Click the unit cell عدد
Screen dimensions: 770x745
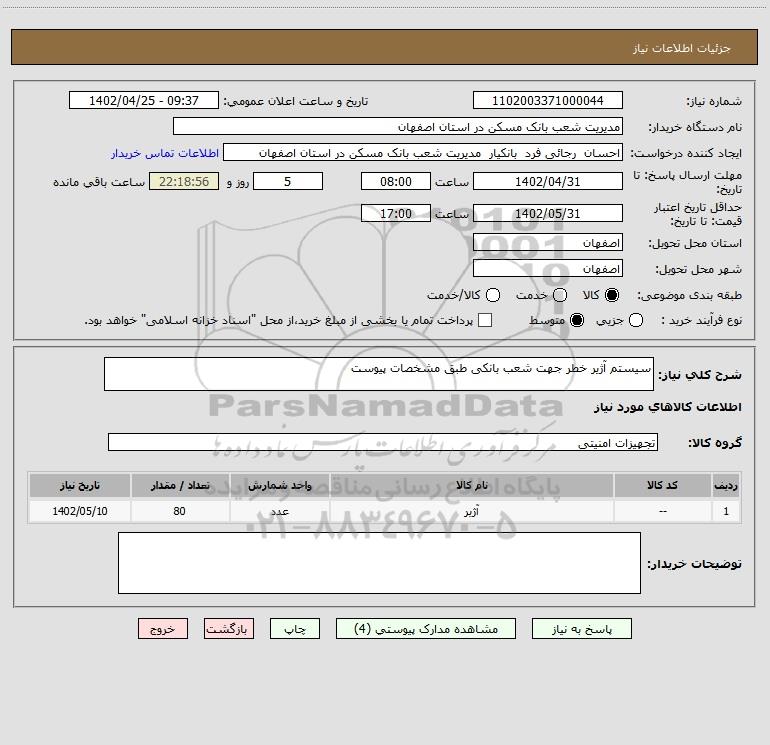tap(279, 511)
